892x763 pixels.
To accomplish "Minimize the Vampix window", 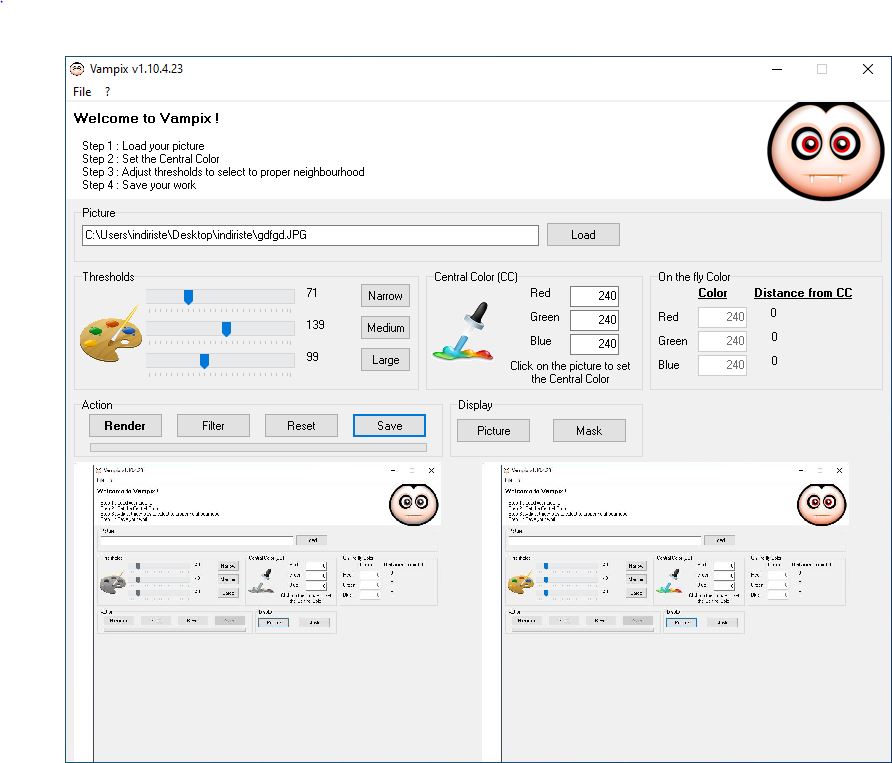I will pyautogui.click(x=777, y=69).
